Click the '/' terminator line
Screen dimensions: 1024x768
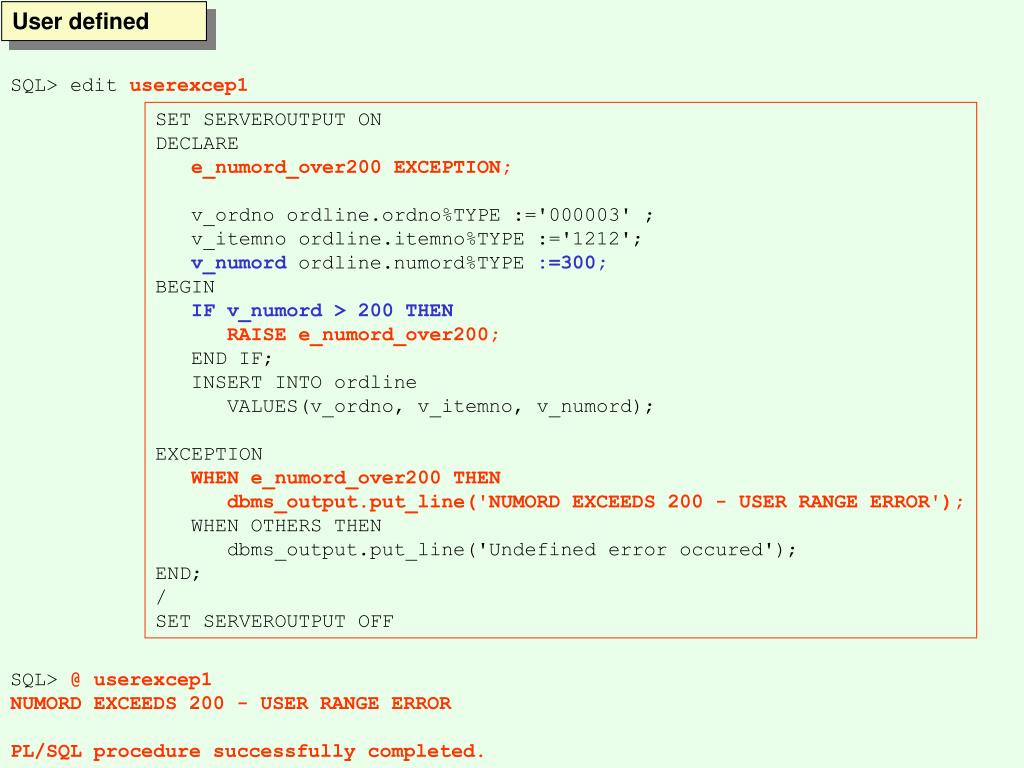coord(161,598)
